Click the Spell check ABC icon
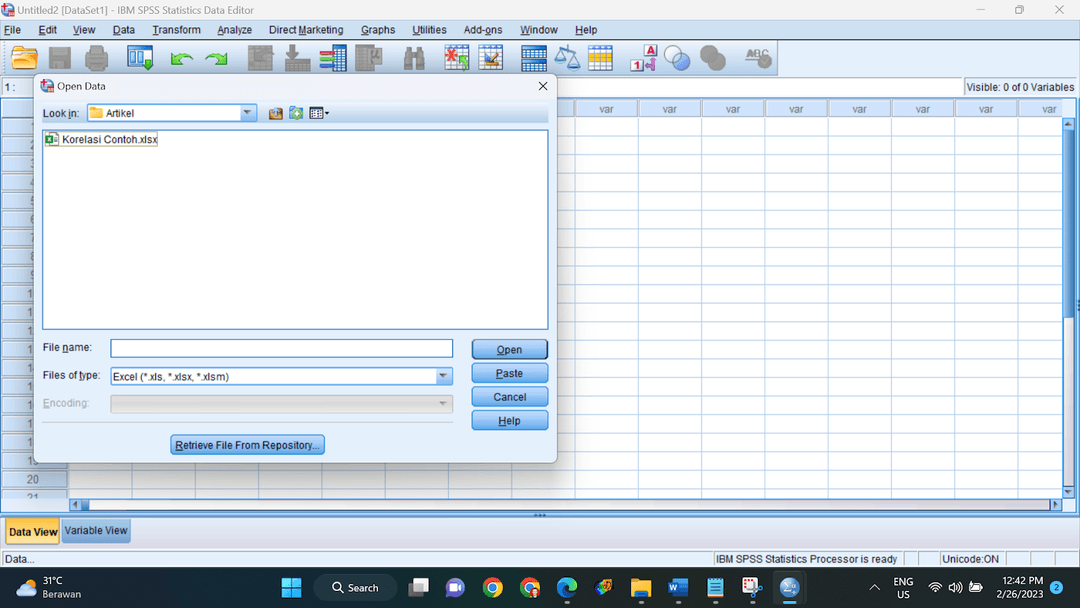 tap(758, 59)
